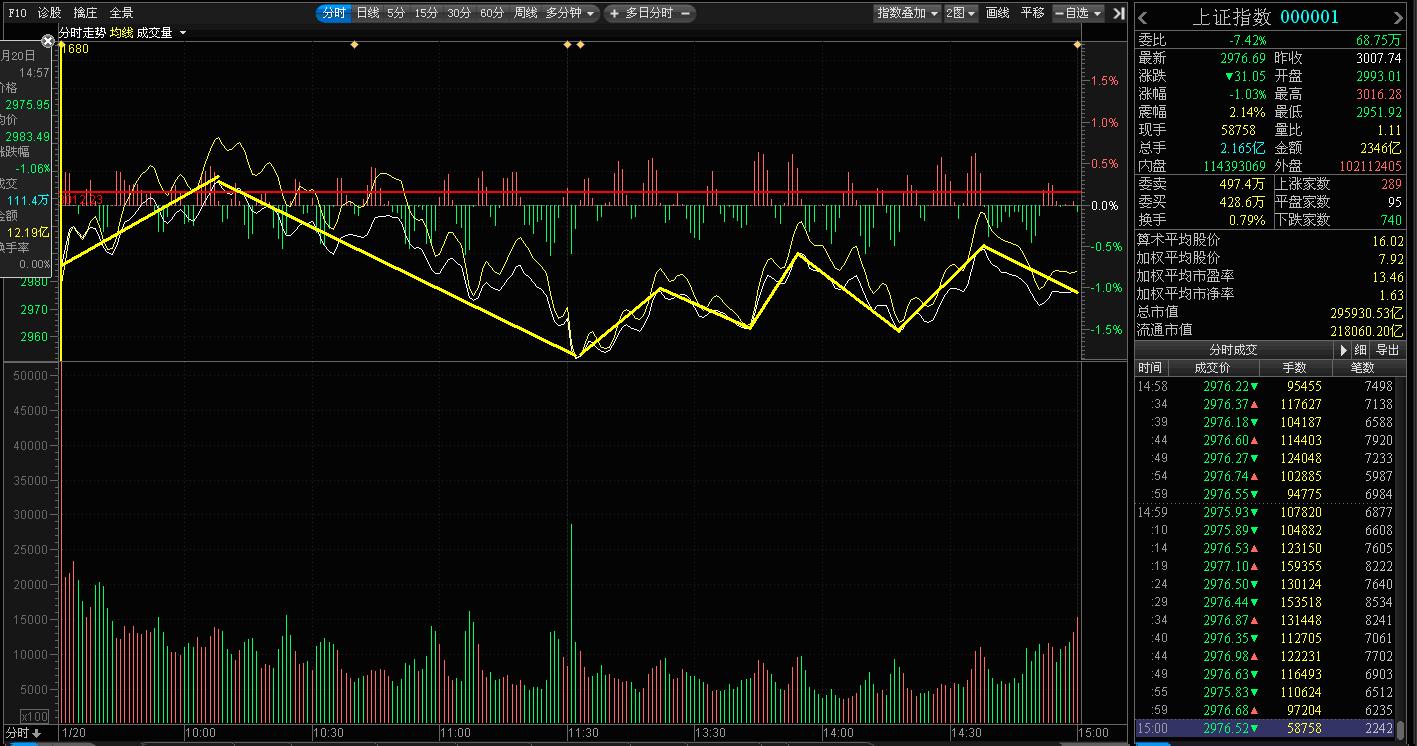The width and height of the screenshot is (1417, 746).
Task: Click the tall volume spike bar at 11:30
Action: [x=571, y=623]
